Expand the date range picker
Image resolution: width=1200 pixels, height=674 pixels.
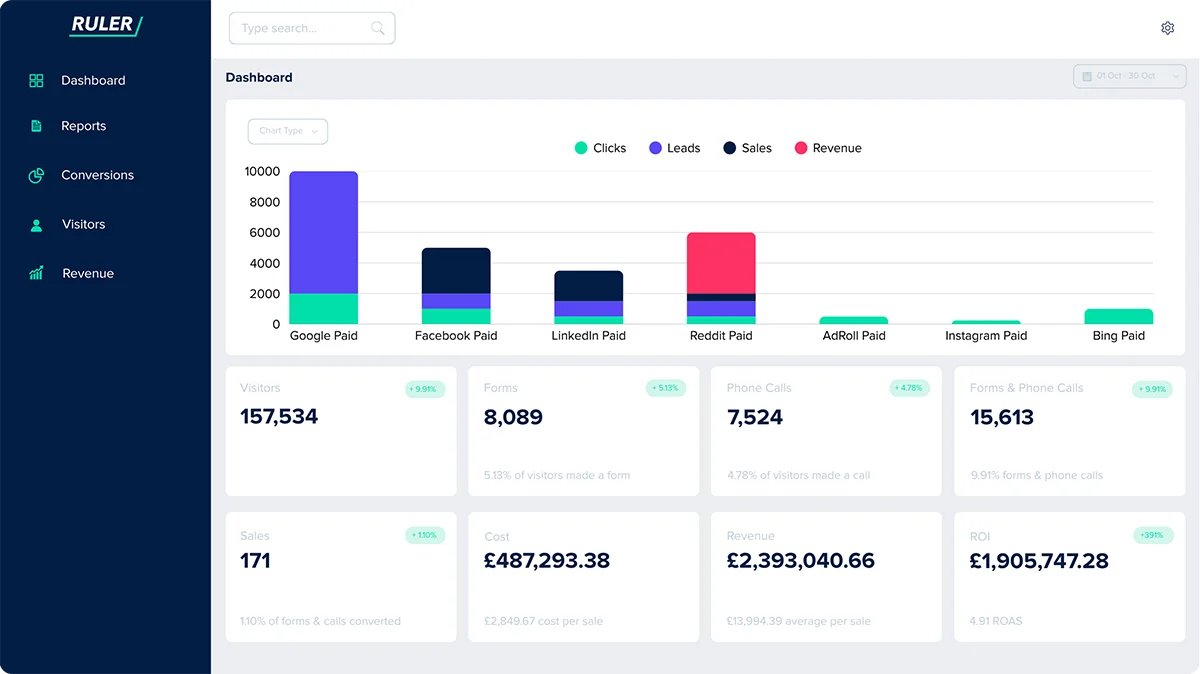[x=1128, y=76]
